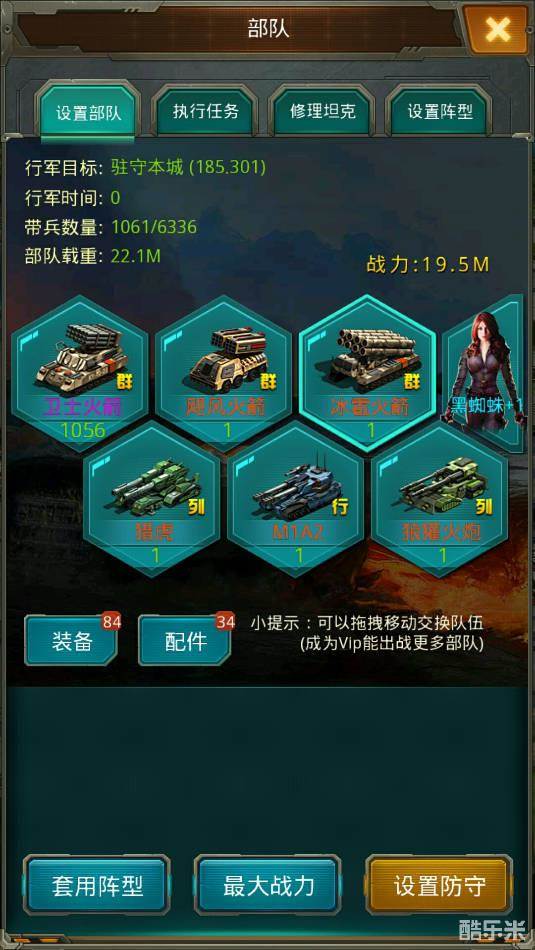
Task: Open the 黑蜘蛛 hero portrait
Action: (483, 373)
